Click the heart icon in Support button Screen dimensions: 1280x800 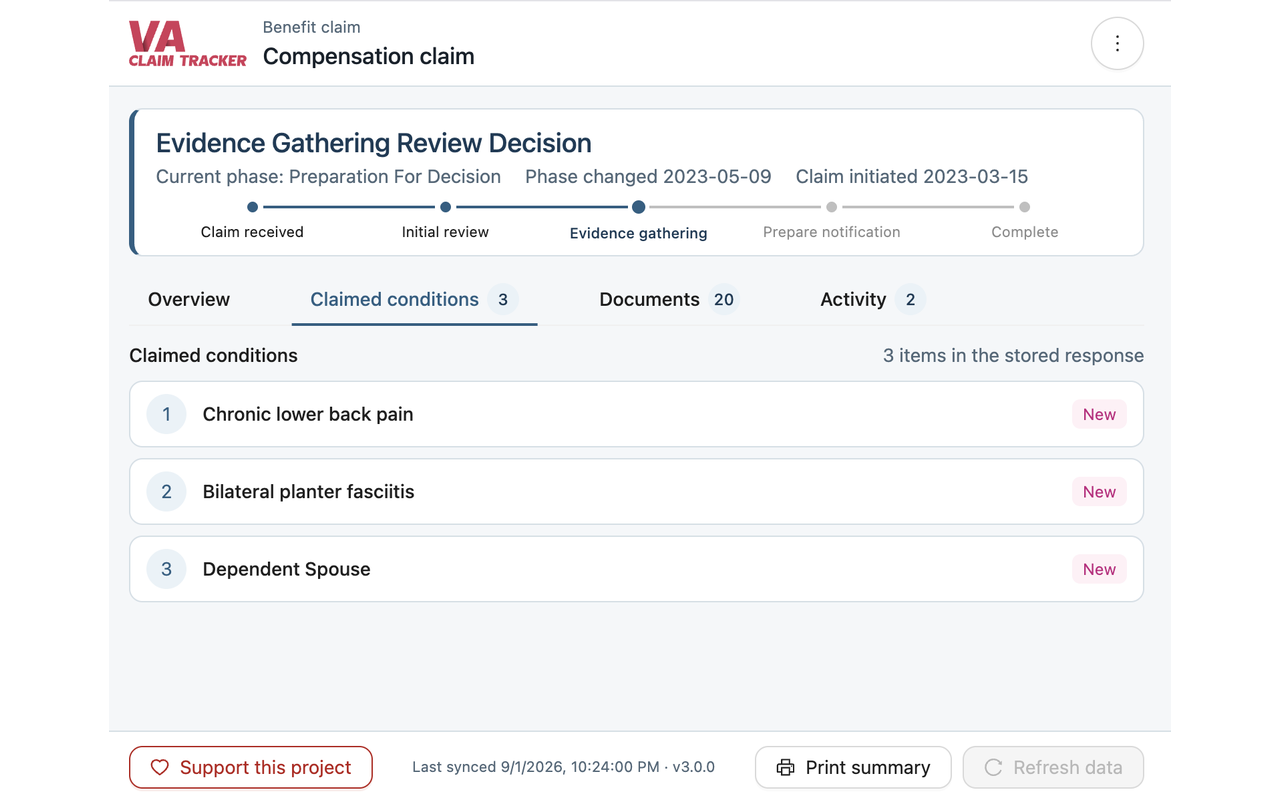coord(159,768)
